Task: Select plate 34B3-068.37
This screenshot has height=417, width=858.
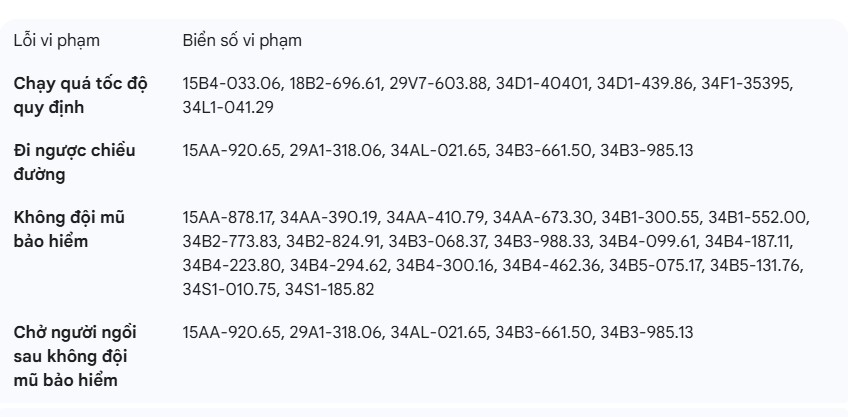Action: tap(437, 241)
